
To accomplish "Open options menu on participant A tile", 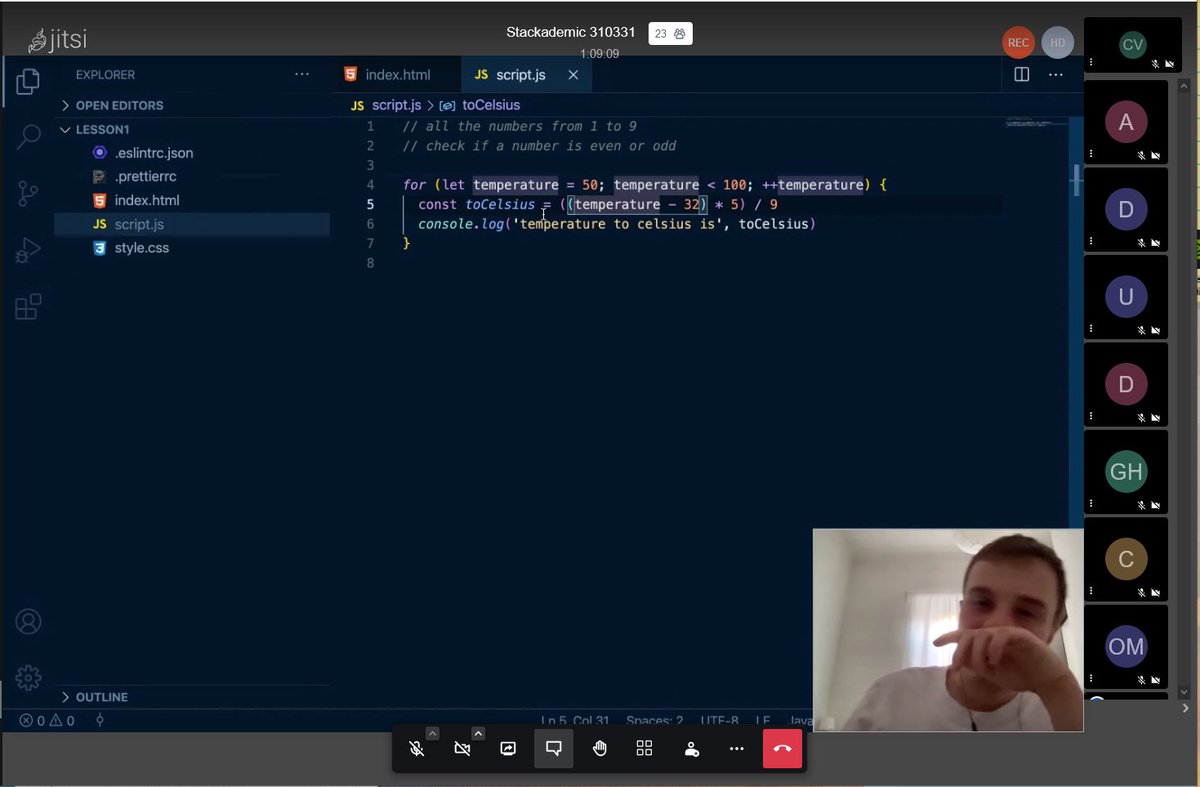I will (1091, 155).
